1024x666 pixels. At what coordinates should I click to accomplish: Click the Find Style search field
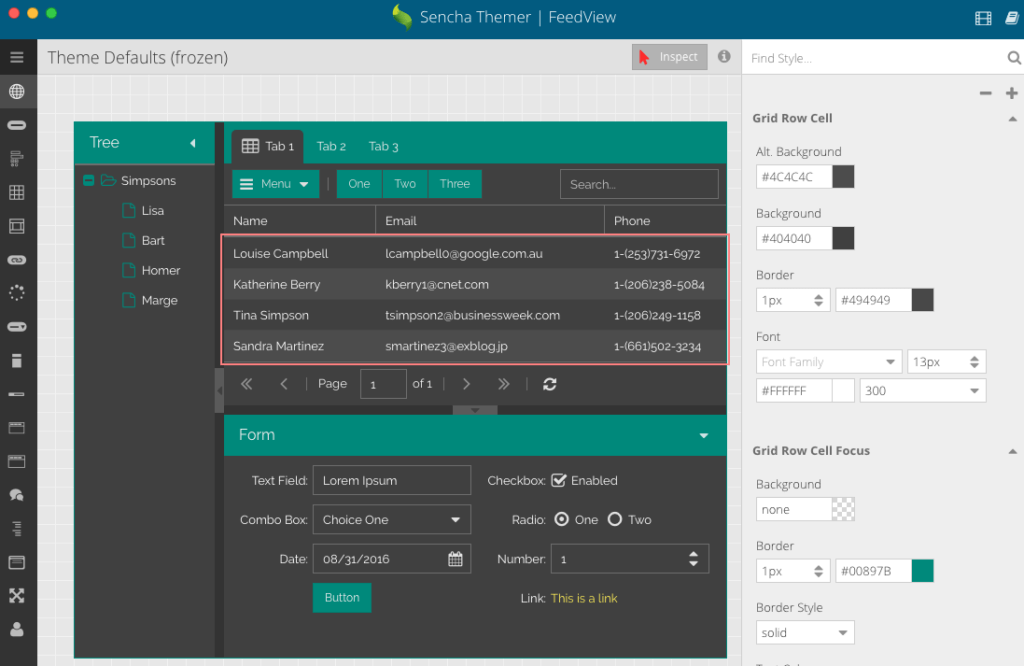(x=875, y=58)
